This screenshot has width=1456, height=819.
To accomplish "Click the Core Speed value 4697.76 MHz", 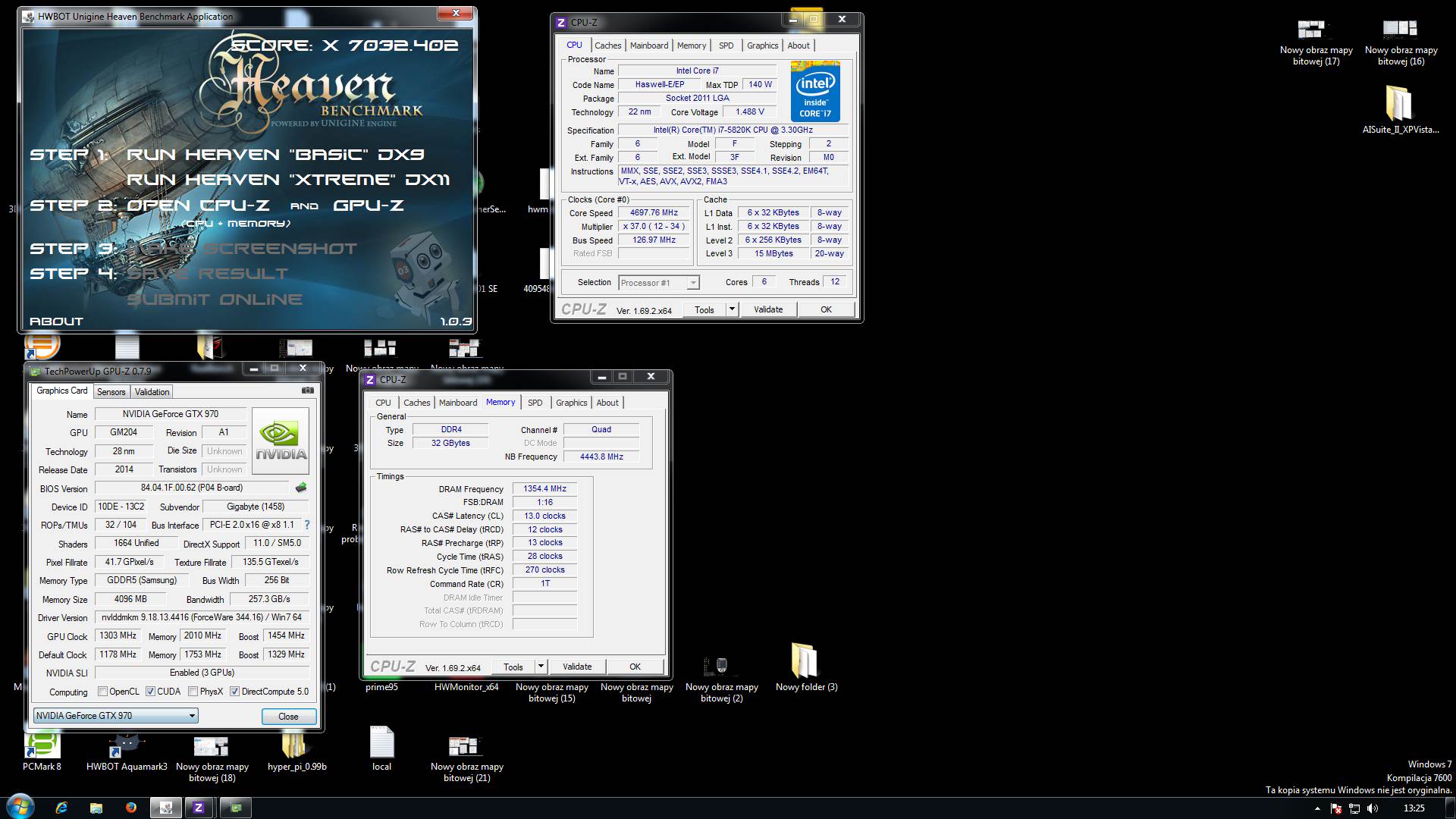I will click(654, 213).
